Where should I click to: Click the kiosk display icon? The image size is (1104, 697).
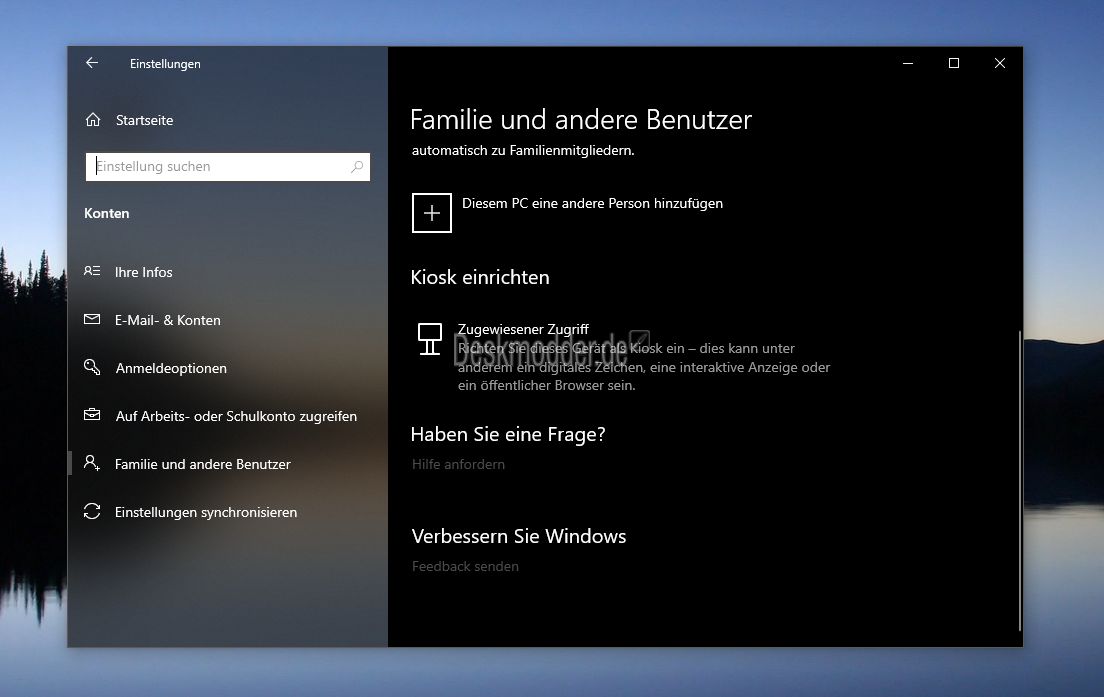(x=429, y=339)
